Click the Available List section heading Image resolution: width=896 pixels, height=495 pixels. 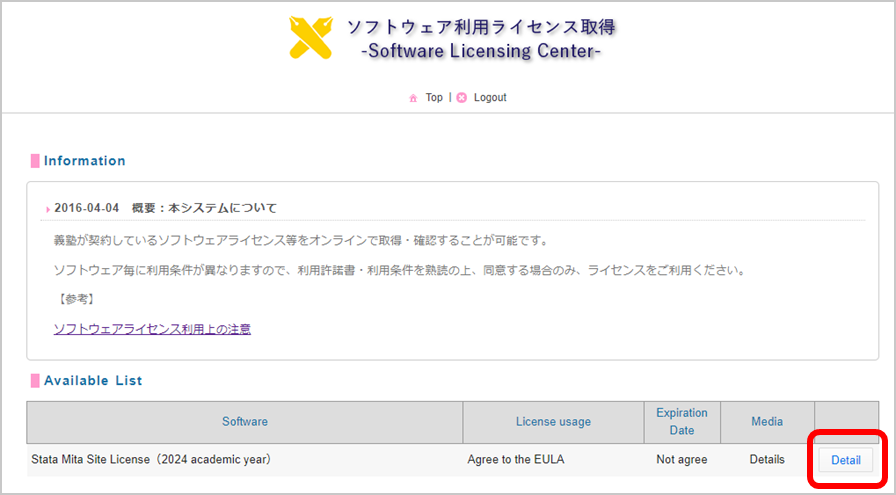coord(93,381)
